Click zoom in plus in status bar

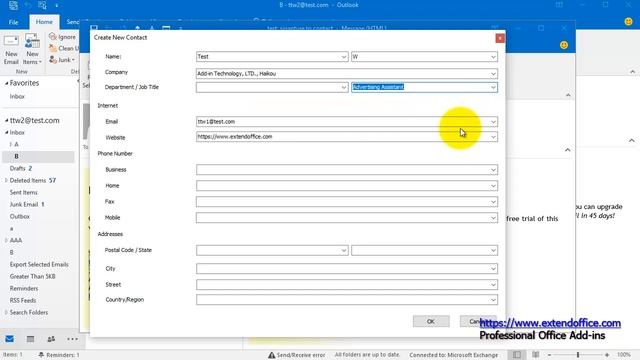click(x=607, y=355)
